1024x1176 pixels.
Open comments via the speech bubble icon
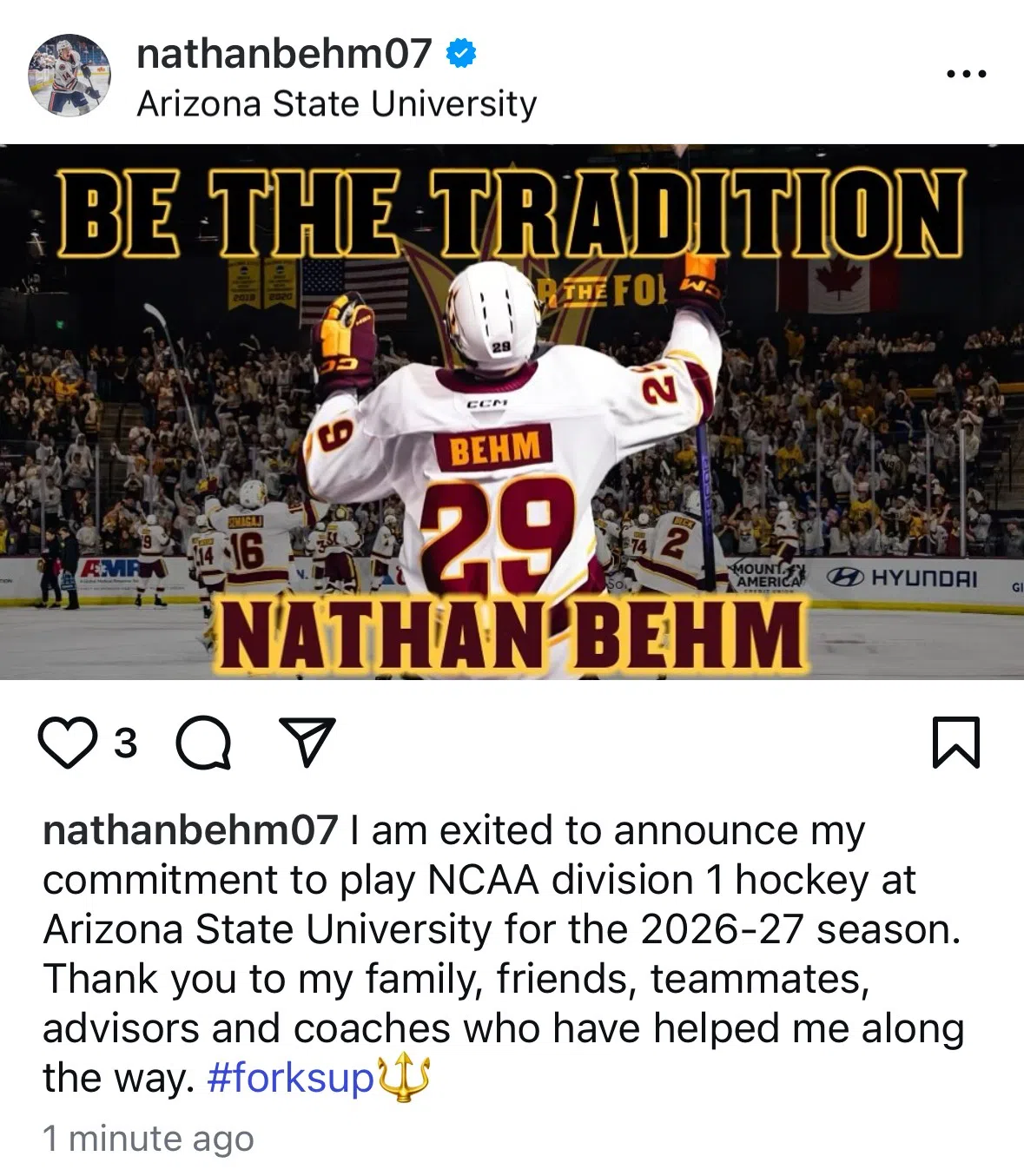203,744
